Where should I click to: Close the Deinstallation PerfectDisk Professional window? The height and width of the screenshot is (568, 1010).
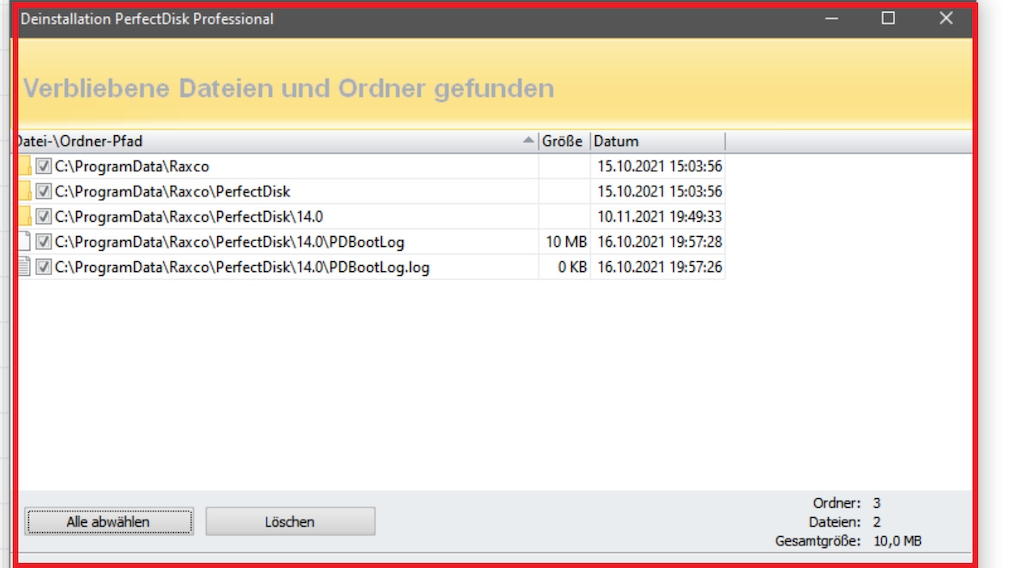pos(946,18)
